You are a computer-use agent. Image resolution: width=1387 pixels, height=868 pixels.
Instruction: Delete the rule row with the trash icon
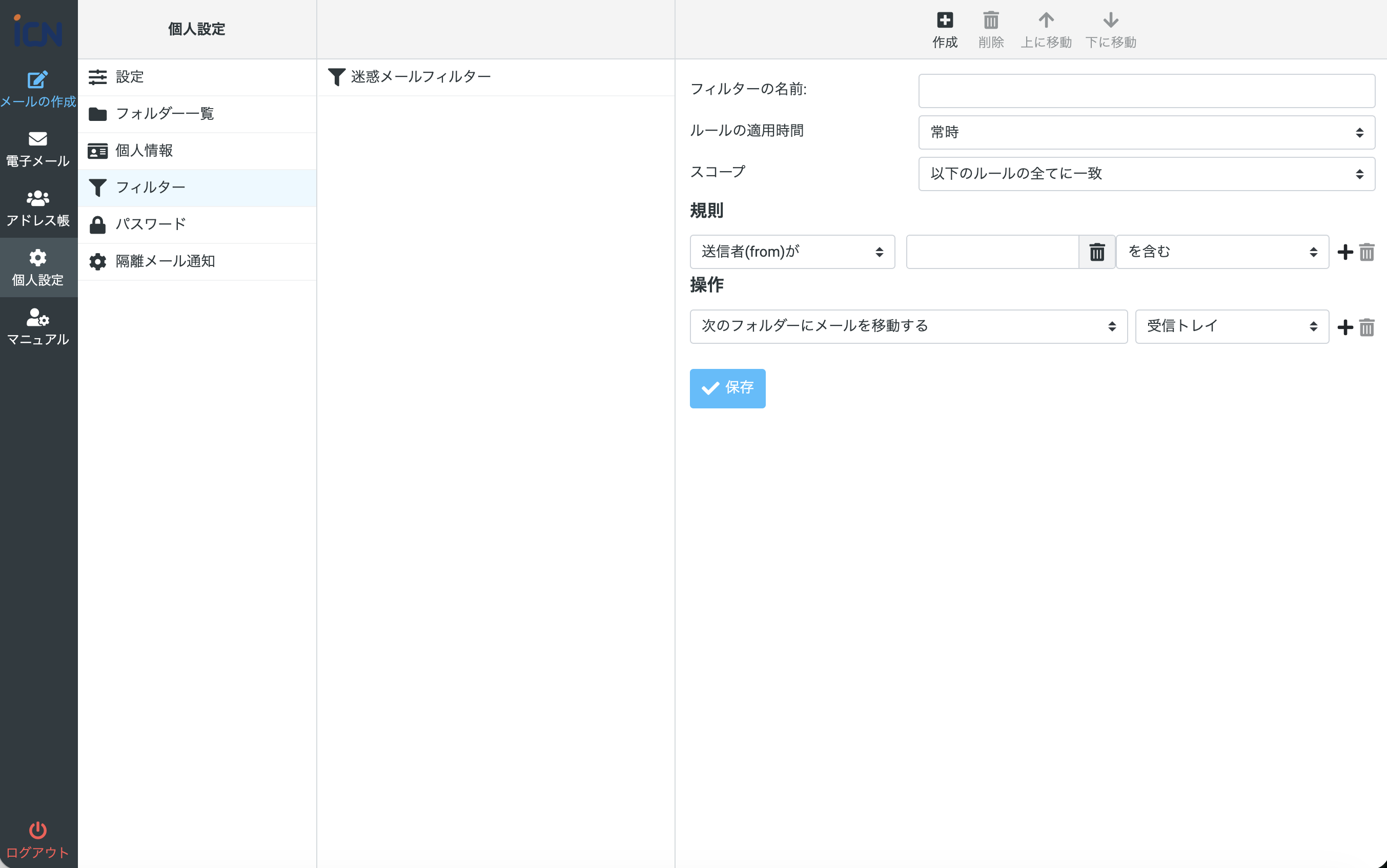coord(1367,252)
